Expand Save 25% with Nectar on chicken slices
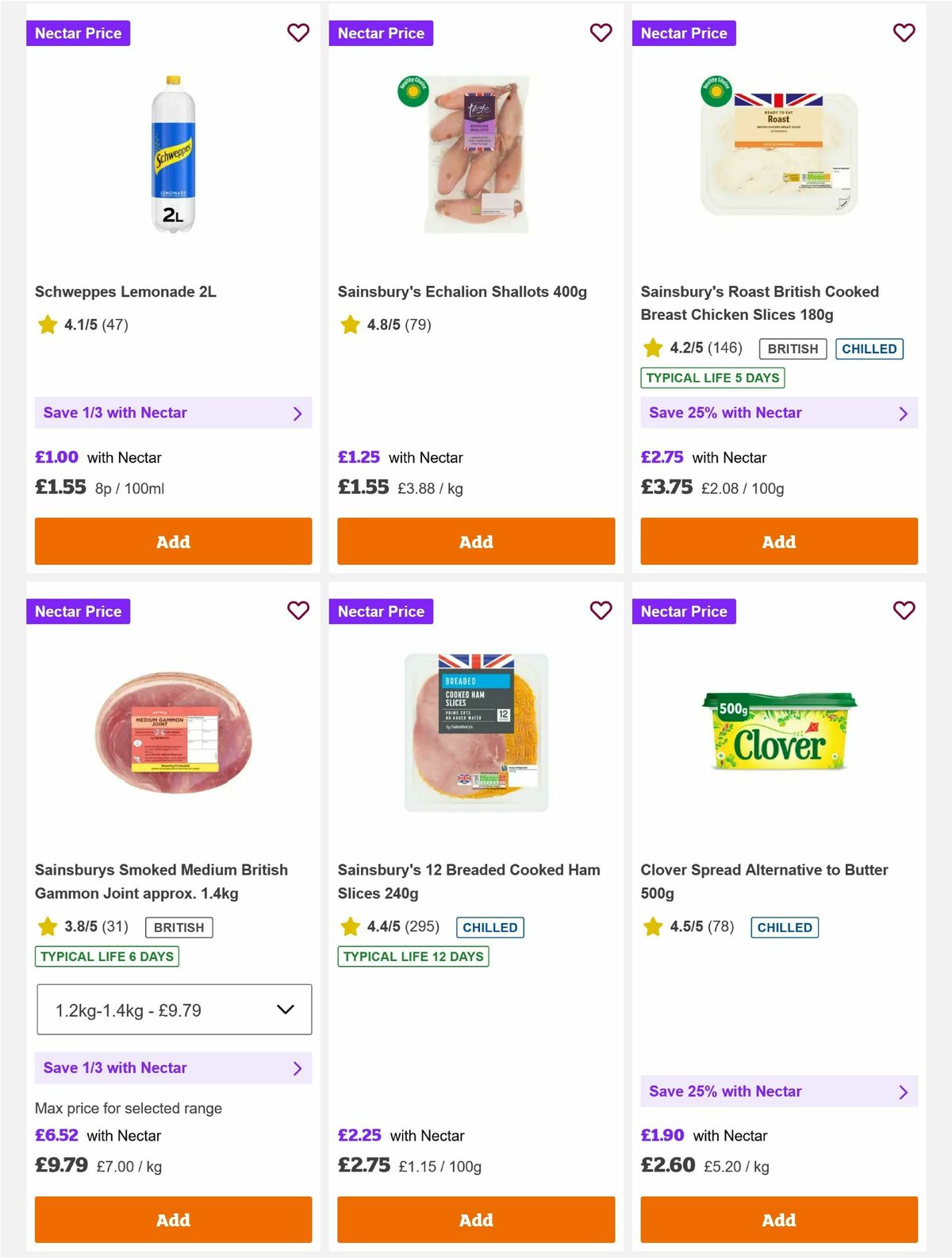This screenshot has width=952, height=1258. point(778,413)
